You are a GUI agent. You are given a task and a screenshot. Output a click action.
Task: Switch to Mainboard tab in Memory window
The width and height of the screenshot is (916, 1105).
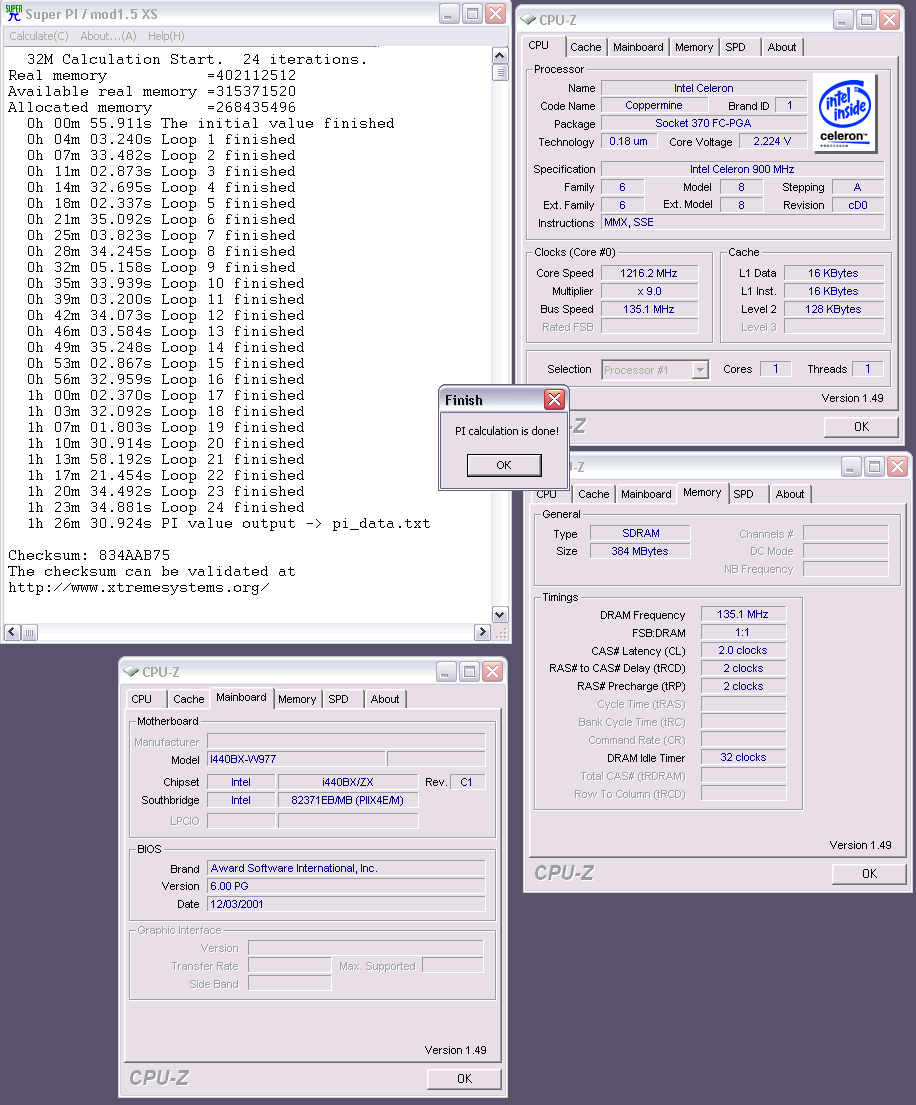[x=645, y=494]
